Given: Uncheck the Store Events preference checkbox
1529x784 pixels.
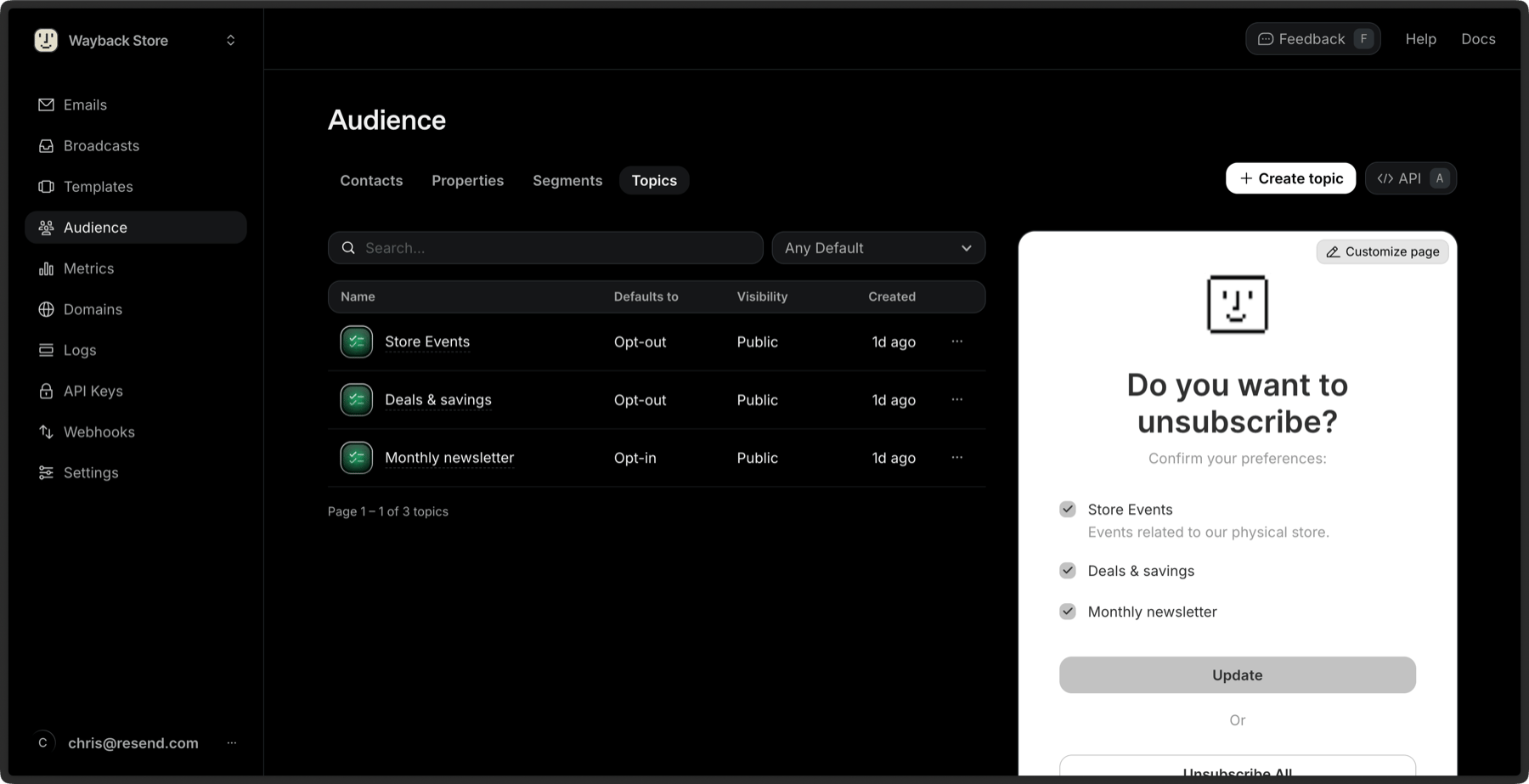Looking at the screenshot, I should tap(1068, 509).
